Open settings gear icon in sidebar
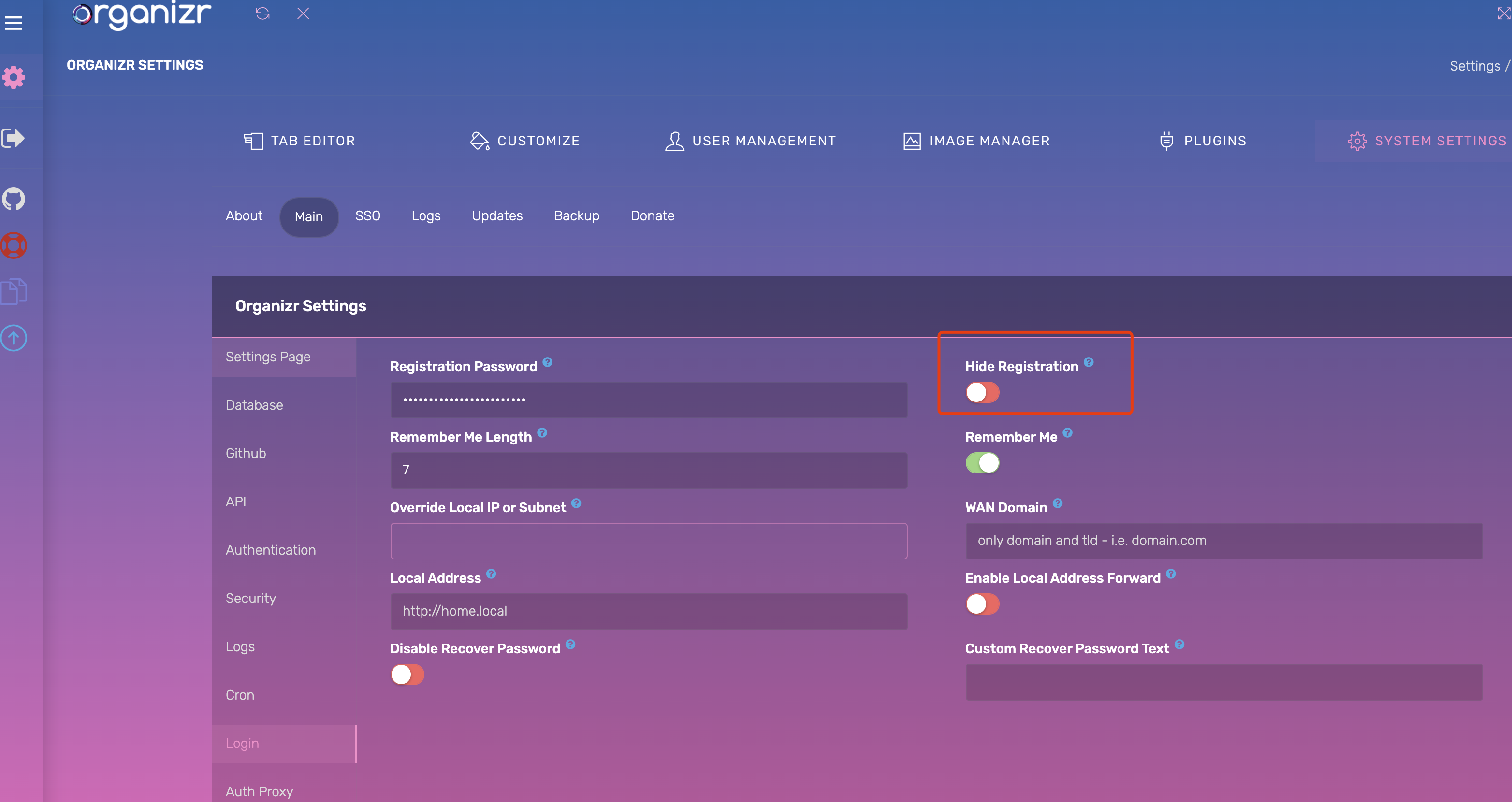Viewport: 1512px width, 802px height. tap(14, 77)
